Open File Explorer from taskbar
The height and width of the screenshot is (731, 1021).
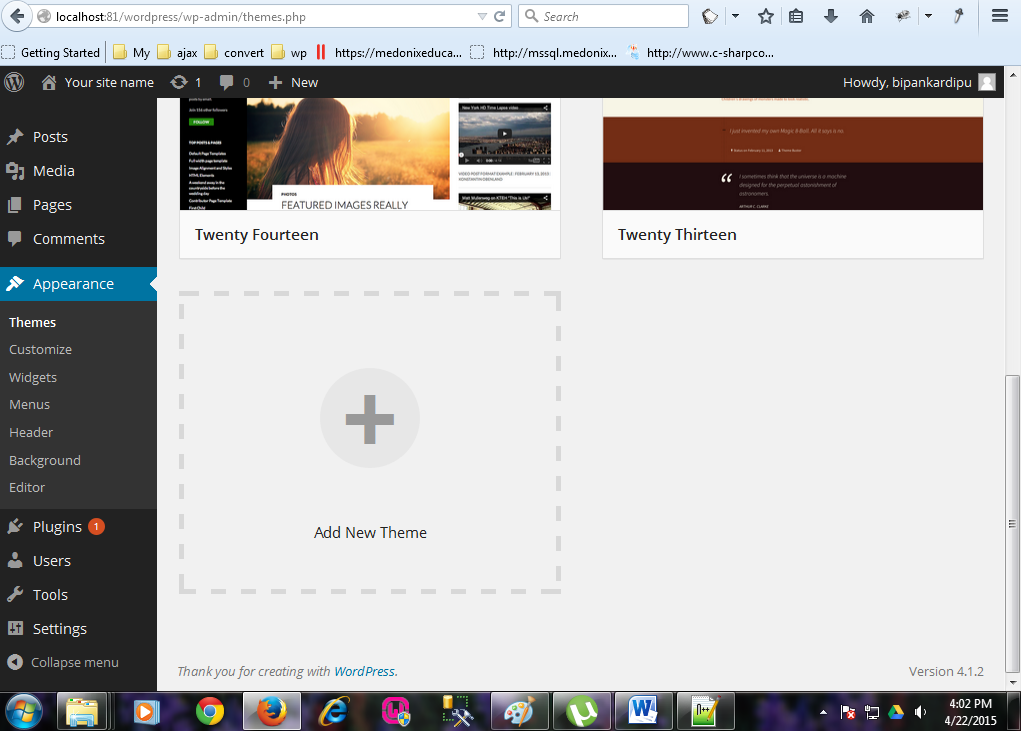[x=82, y=711]
